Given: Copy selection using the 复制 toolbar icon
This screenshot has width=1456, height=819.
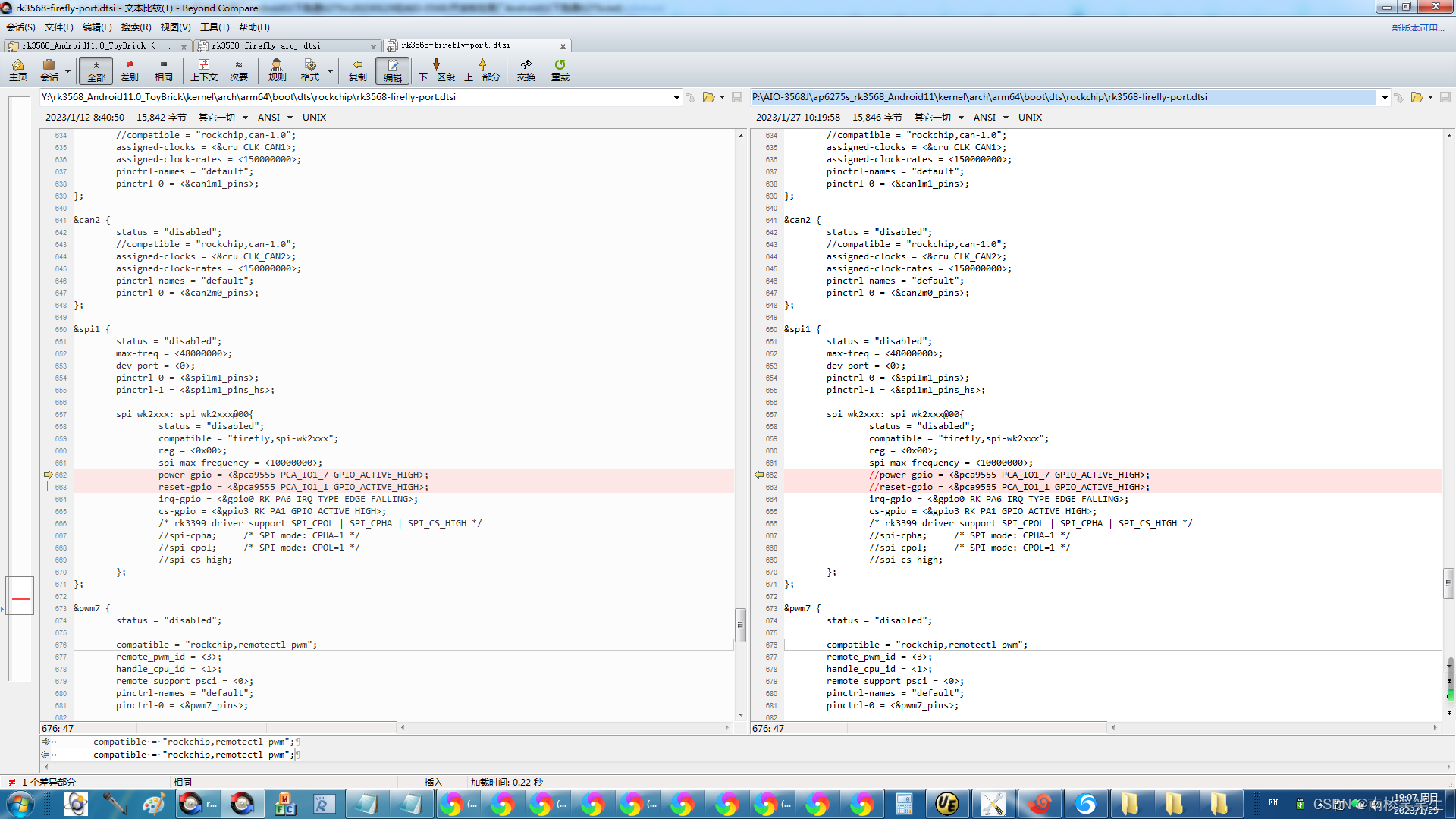Looking at the screenshot, I should (357, 71).
